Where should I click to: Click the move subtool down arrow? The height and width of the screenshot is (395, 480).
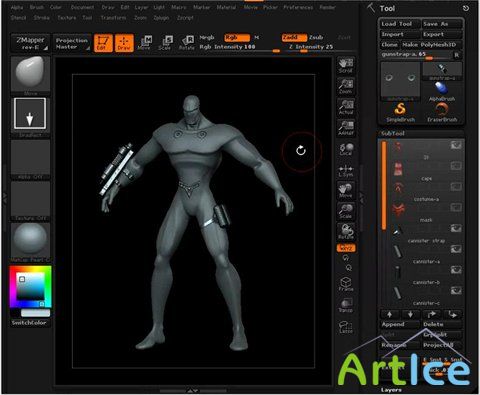(410, 314)
